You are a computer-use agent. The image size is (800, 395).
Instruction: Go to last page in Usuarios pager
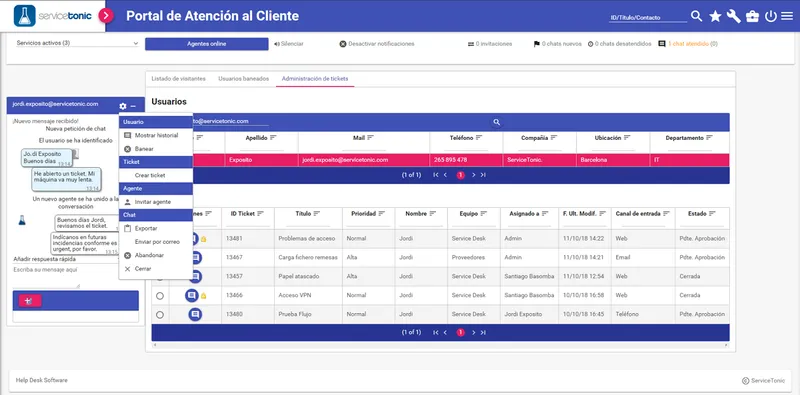point(483,175)
